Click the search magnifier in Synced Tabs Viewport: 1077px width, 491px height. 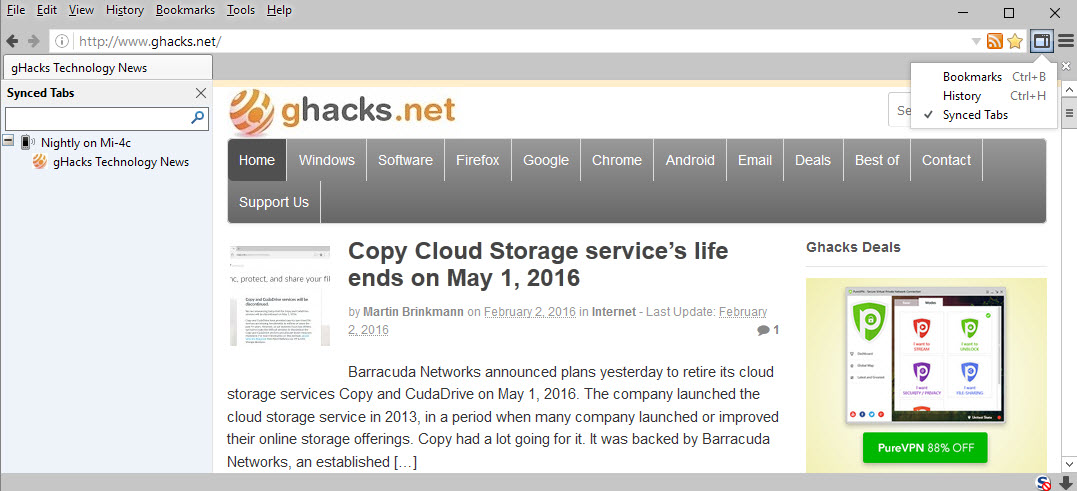[x=198, y=118]
